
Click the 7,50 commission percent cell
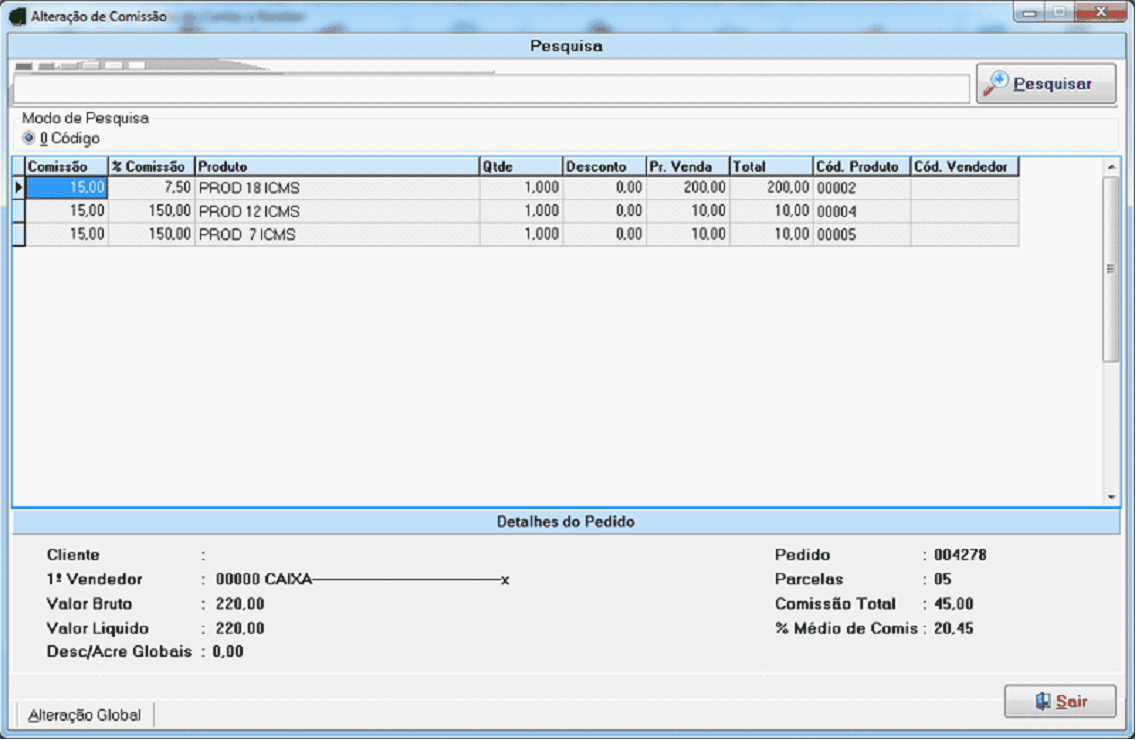[x=150, y=187]
